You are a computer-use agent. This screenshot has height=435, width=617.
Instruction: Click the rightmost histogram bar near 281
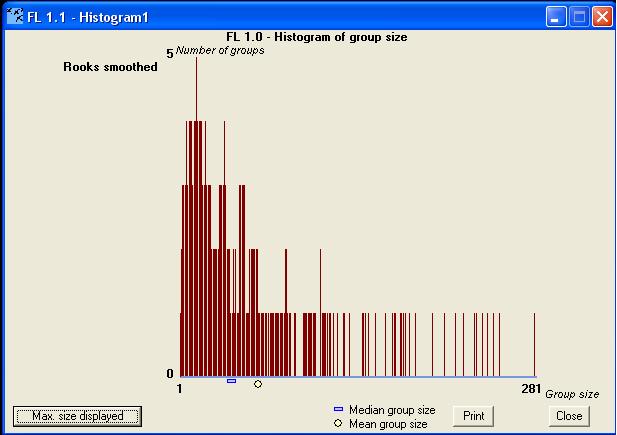[535, 345]
